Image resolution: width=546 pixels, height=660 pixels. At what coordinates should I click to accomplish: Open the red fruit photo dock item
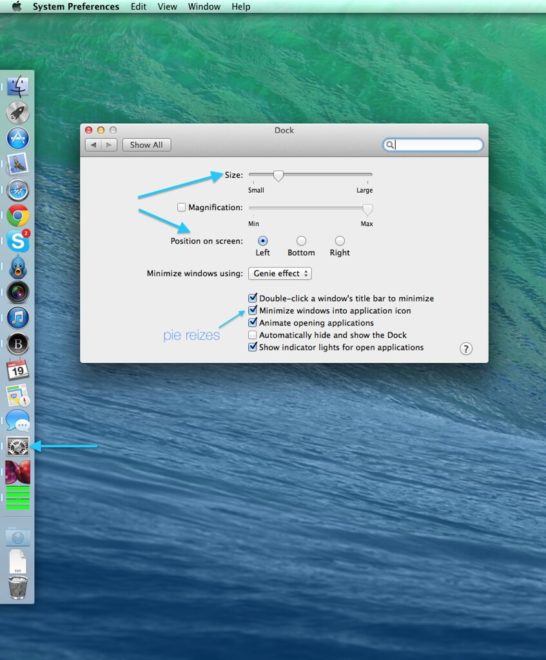[18, 472]
